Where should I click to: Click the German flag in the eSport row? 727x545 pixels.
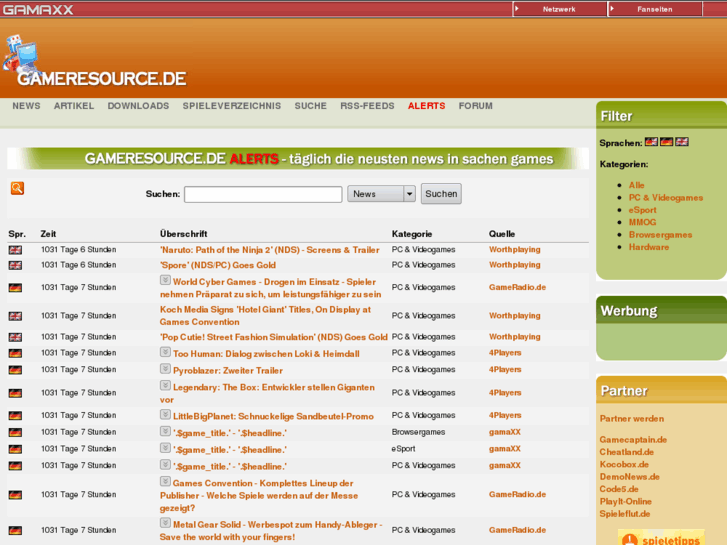[15, 449]
